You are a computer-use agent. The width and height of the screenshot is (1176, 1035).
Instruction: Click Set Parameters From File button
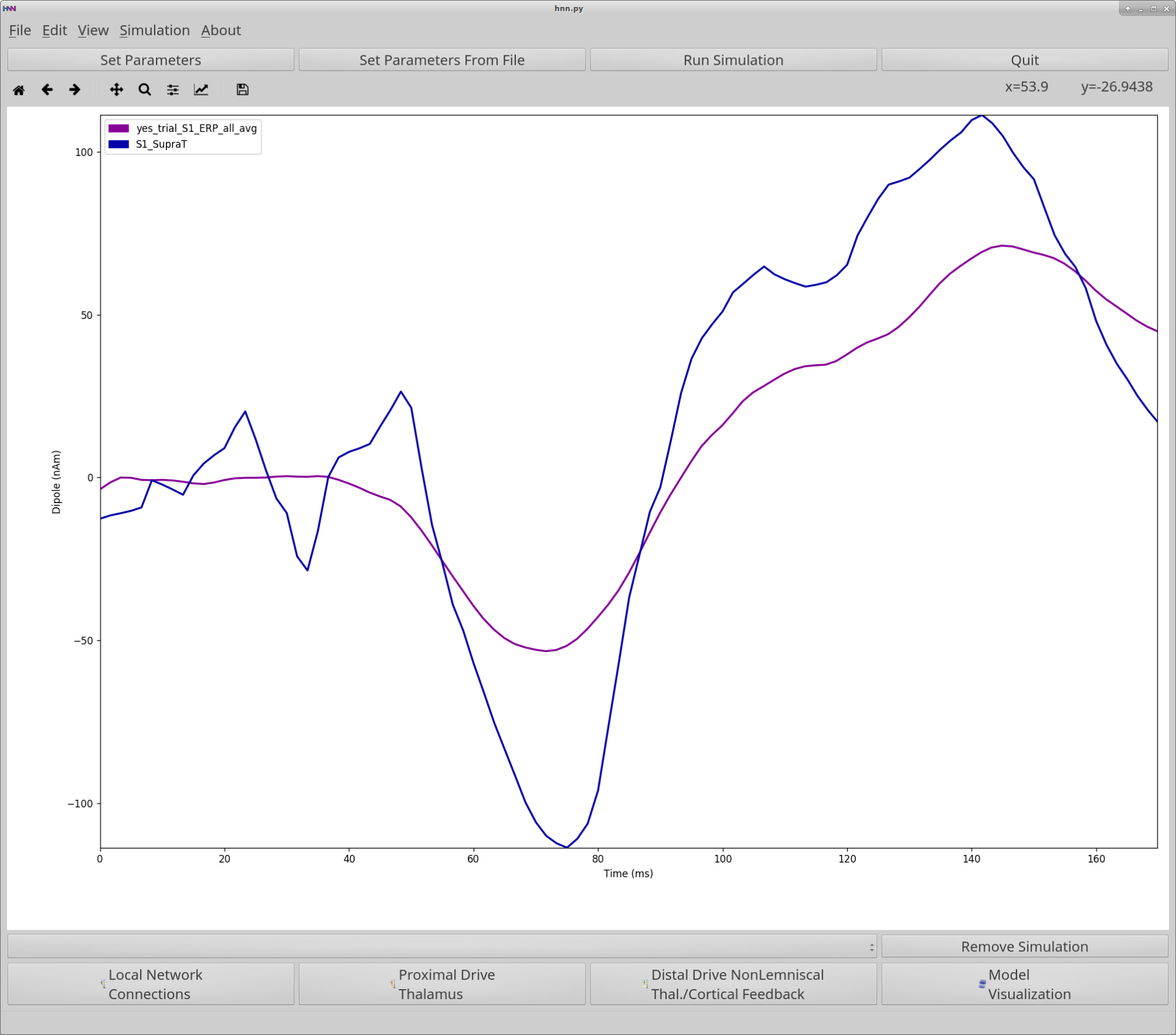coord(442,60)
